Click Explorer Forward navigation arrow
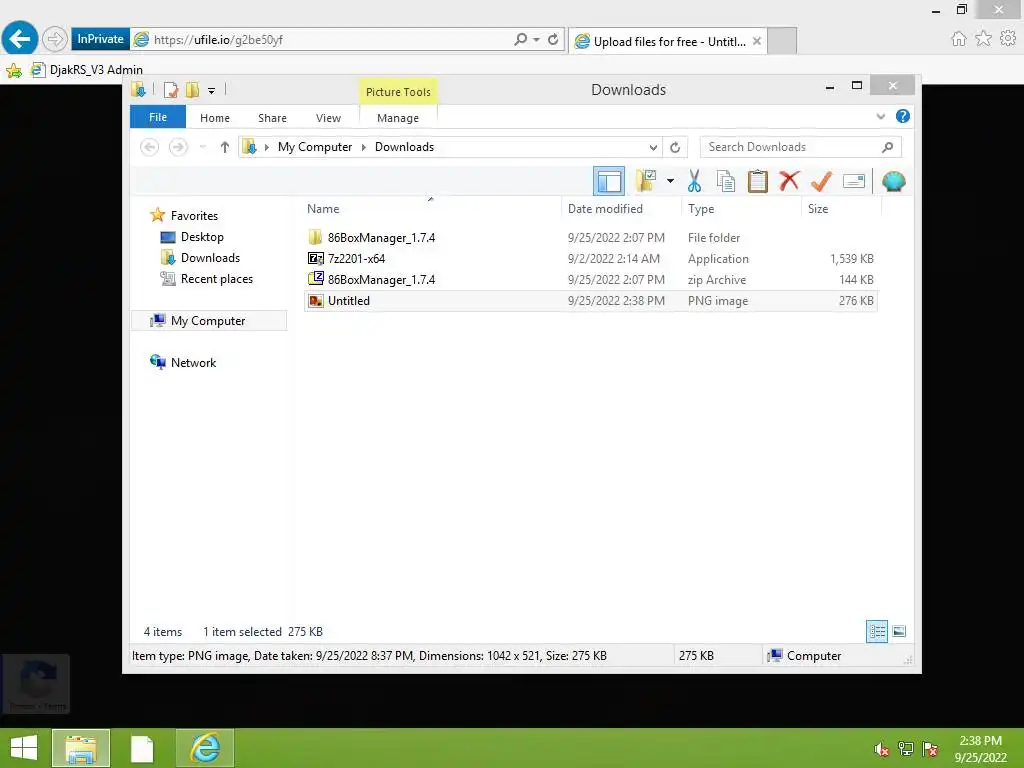This screenshot has height=768, width=1024. pyautogui.click(x=178, y=147)
